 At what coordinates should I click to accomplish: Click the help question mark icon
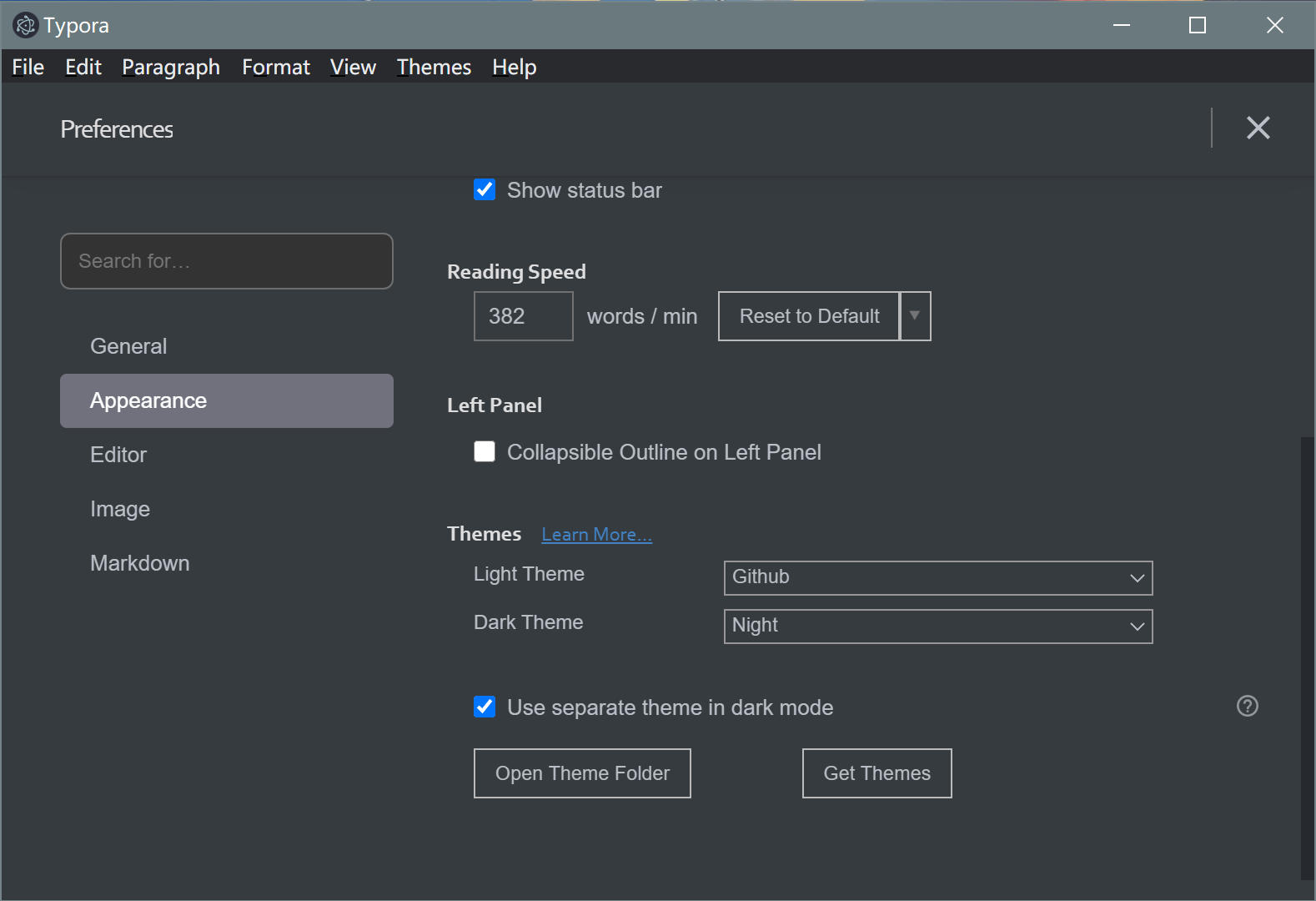click(1247, 707)
